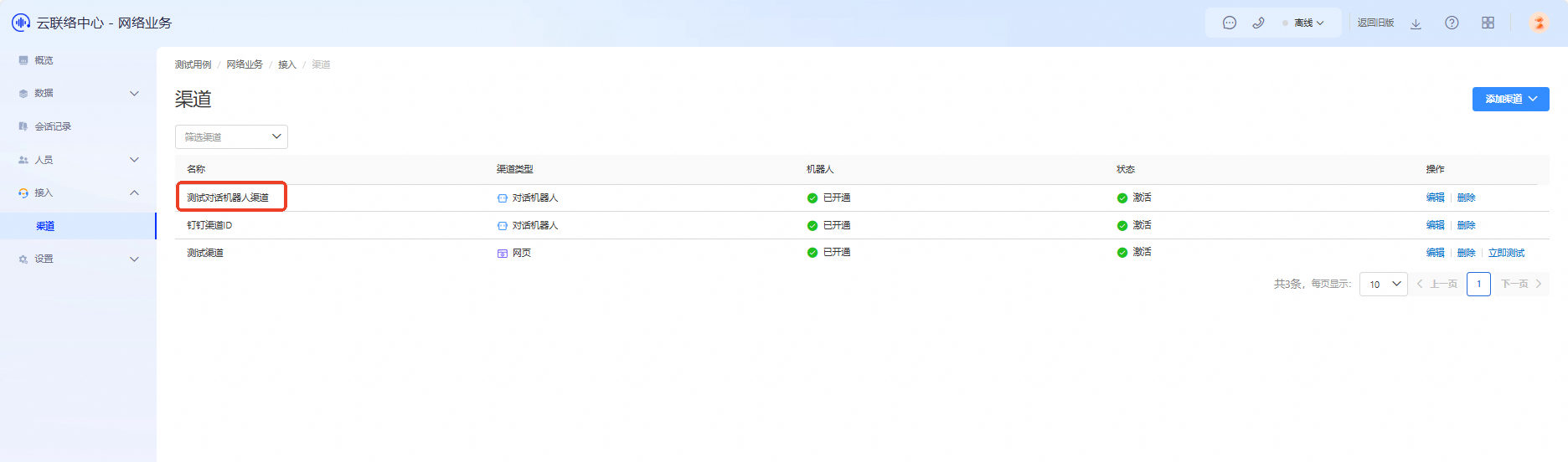1568x462 pixels.
Task: Click the 测试对话机器人渠道 name cell
Action: click(x=228, y=198)
